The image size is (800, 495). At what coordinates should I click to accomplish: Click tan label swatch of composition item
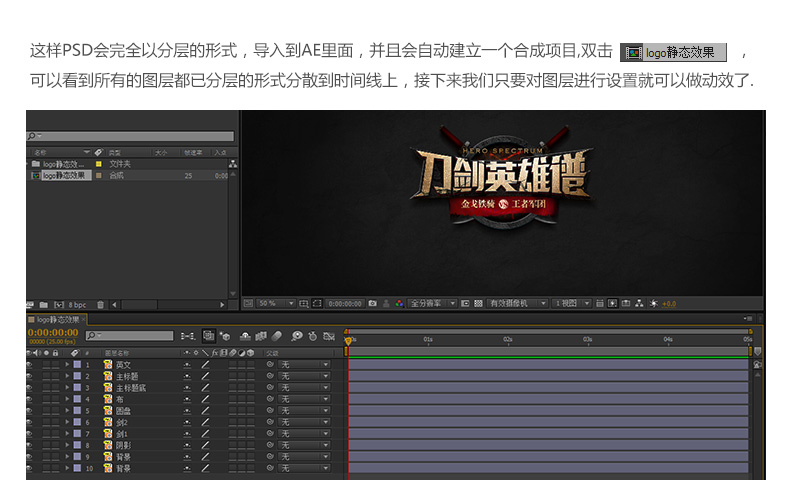(x=98, y=175)
